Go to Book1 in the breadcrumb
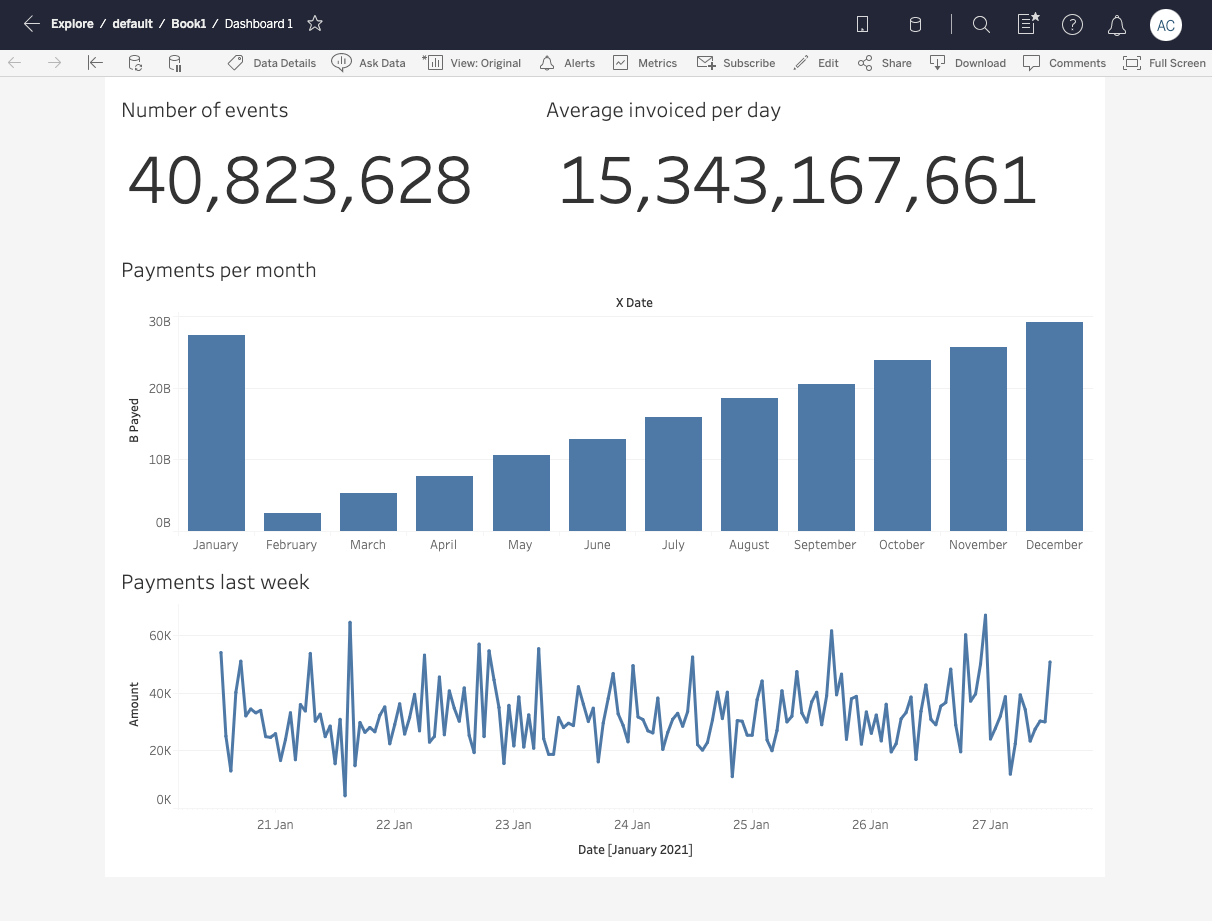Screen dimensions: 1212x921 pos(188,23)
